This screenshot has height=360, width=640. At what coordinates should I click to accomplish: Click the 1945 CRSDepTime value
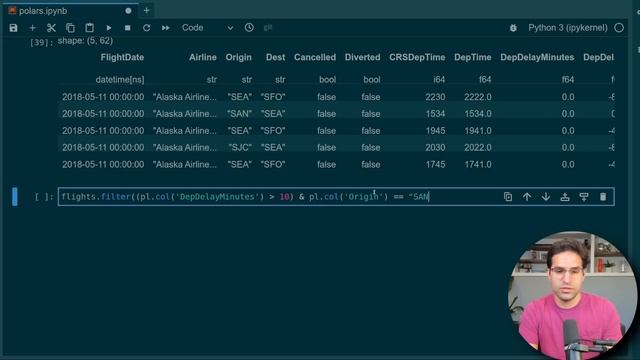435,131
